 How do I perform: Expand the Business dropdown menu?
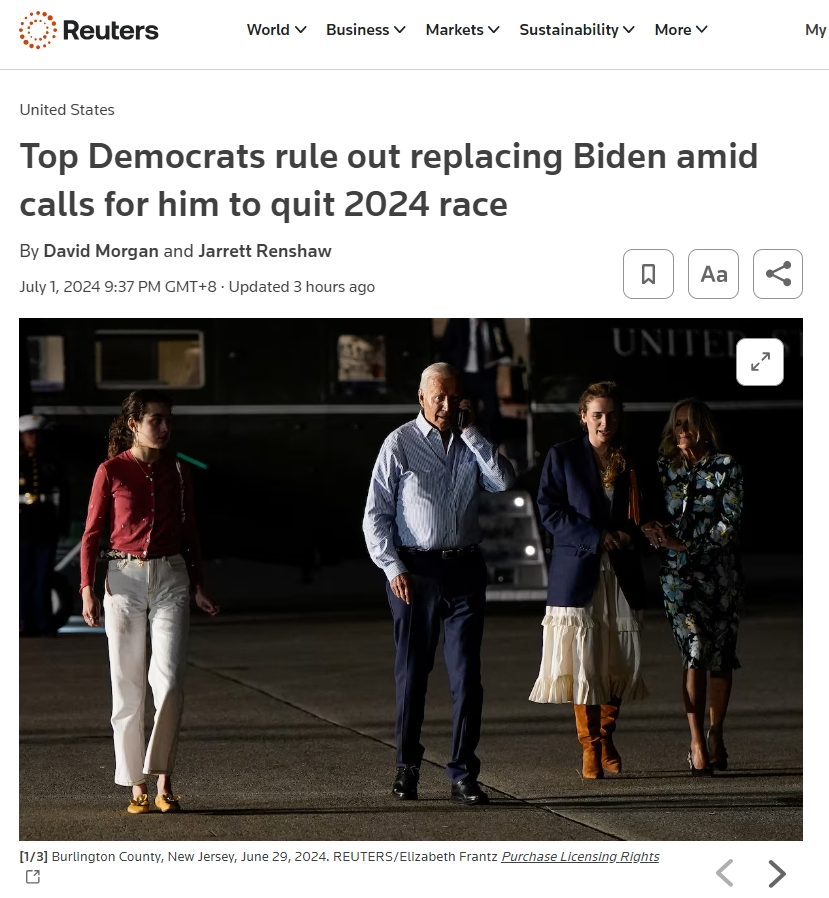[x=366, y=30]
